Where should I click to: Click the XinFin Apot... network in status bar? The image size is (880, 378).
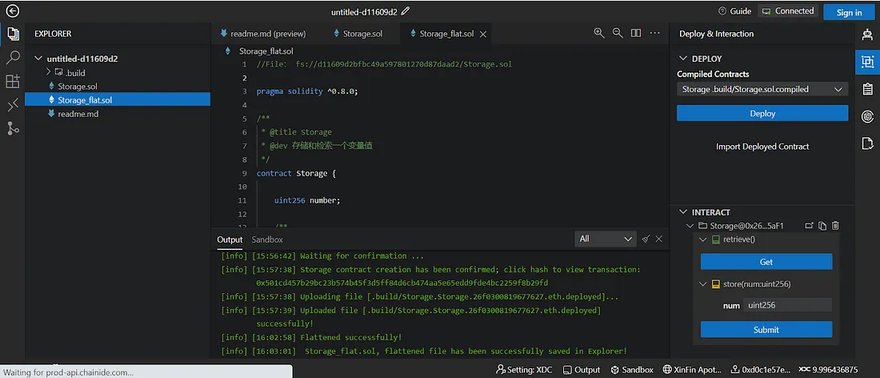point(692,370)
